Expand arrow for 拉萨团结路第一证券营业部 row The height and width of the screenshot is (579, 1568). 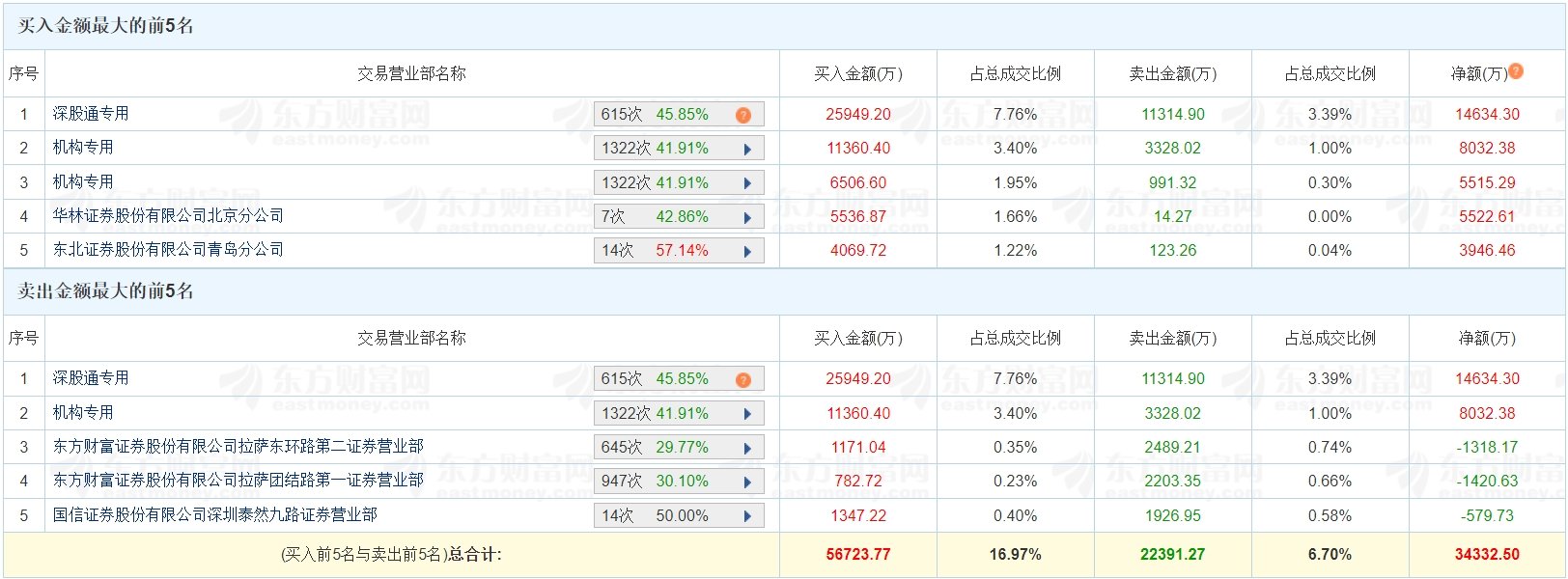pyautogui.click(x=747, y=482)
